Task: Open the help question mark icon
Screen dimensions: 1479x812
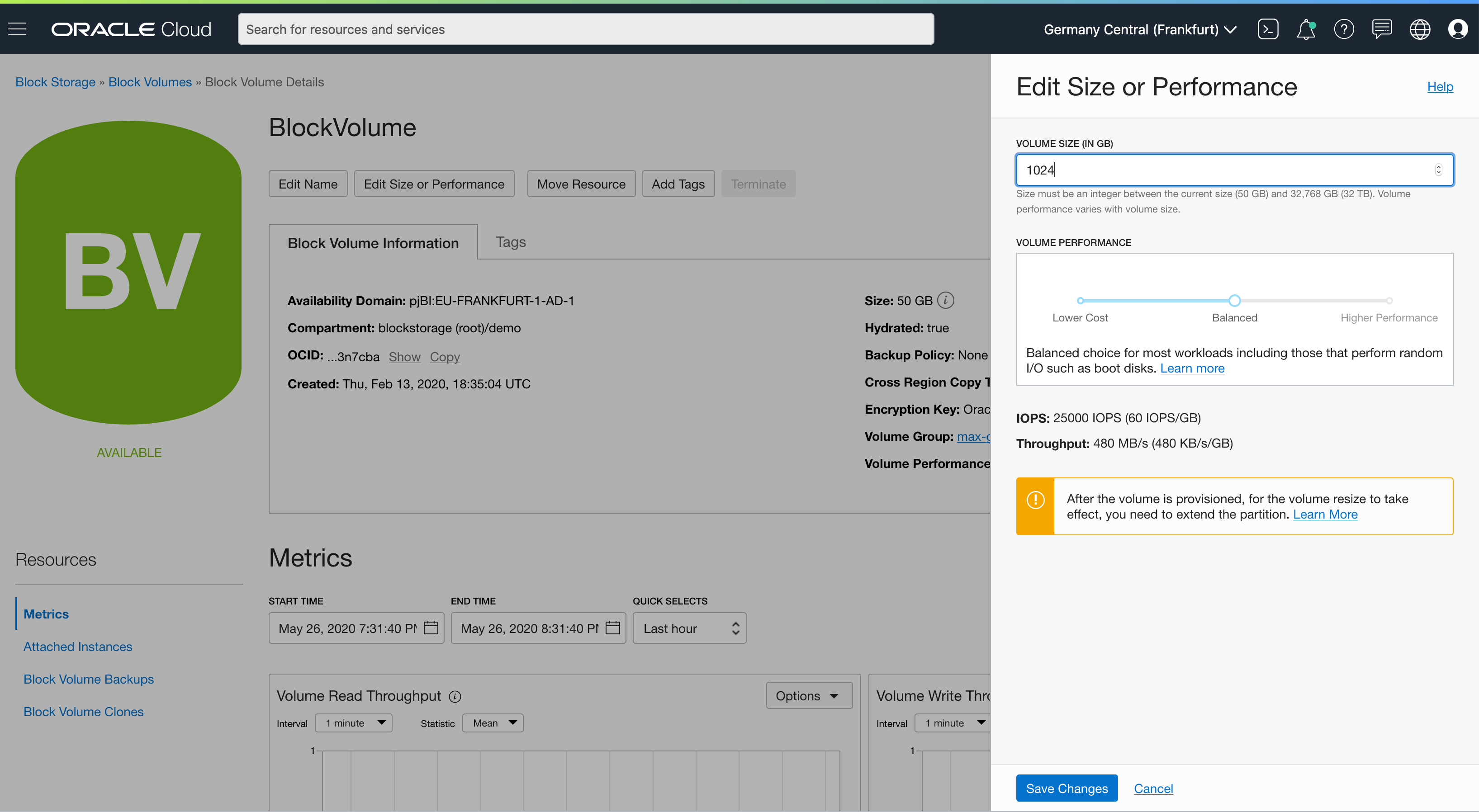Action: pyautogui.click(x=1343, y=28)
